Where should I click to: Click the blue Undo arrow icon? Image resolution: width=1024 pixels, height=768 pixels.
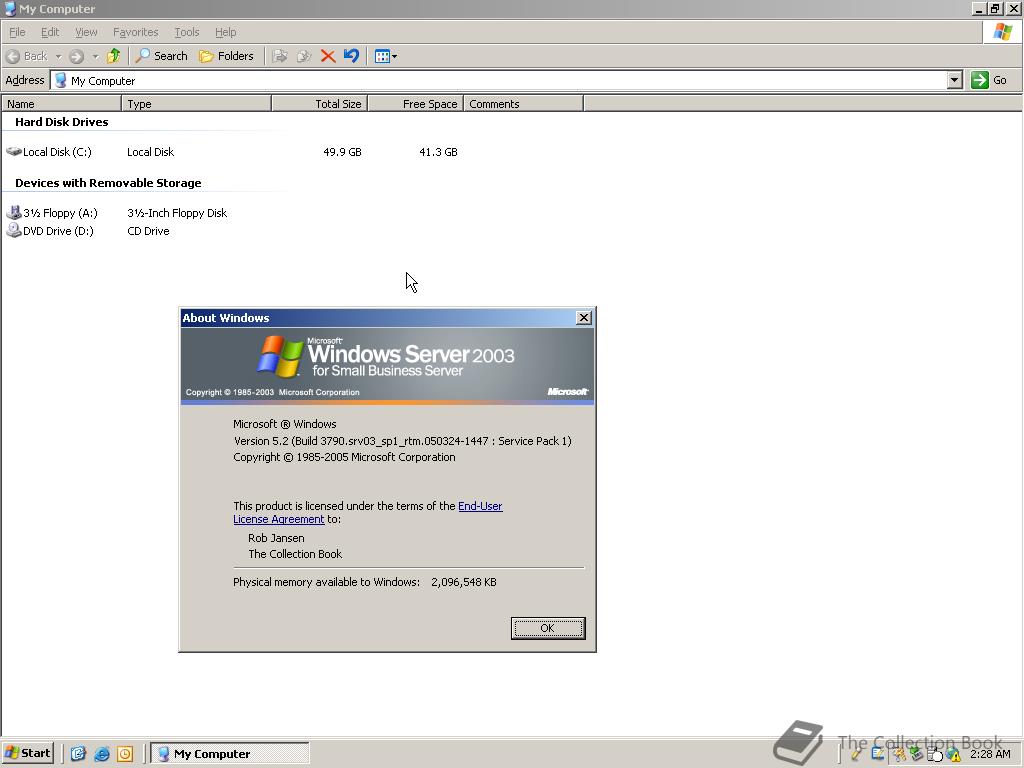tap(351, 56)
